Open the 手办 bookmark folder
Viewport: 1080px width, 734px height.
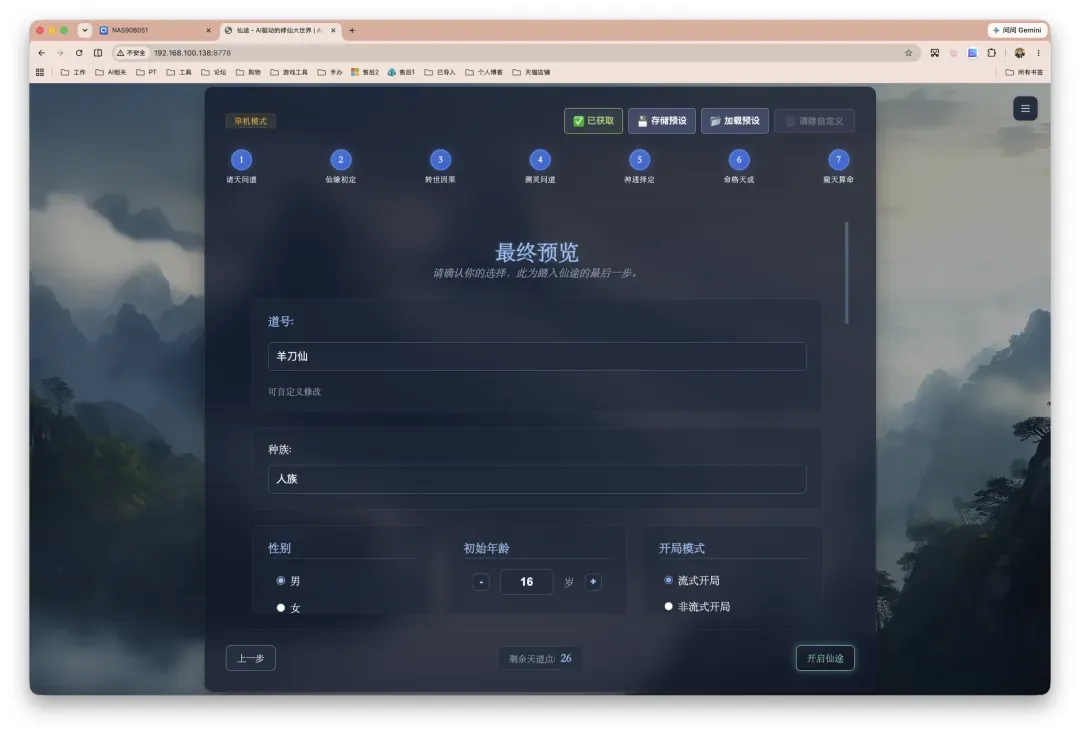coord(329,72)
